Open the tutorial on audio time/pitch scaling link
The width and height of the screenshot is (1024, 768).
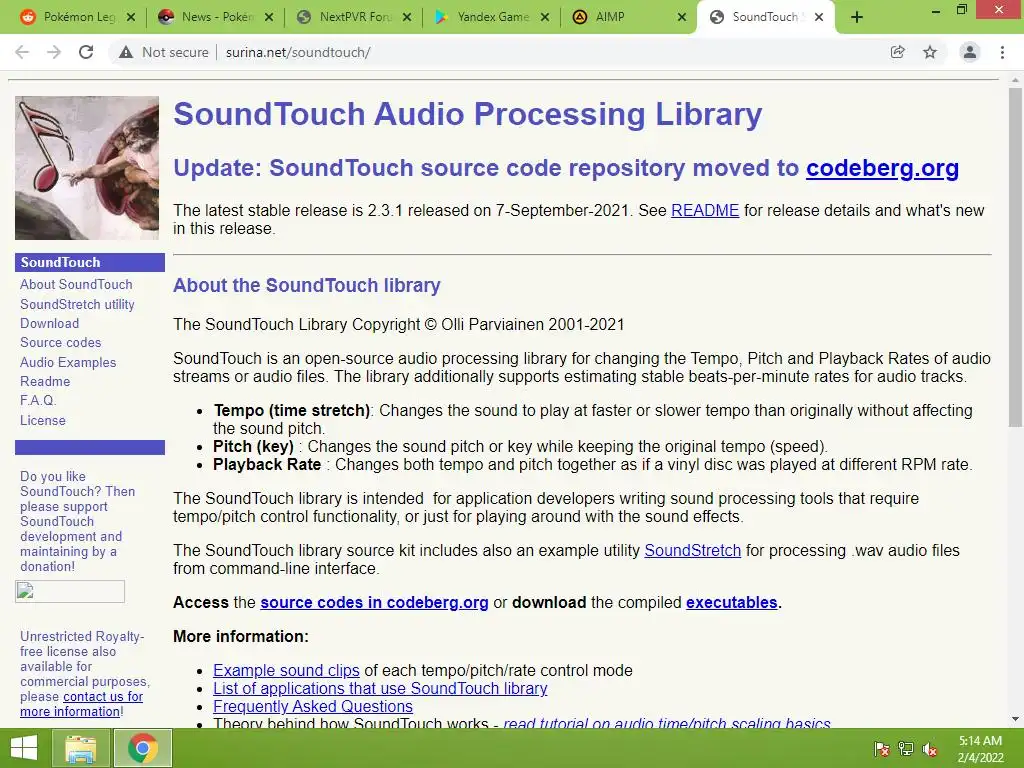point(667,723)
